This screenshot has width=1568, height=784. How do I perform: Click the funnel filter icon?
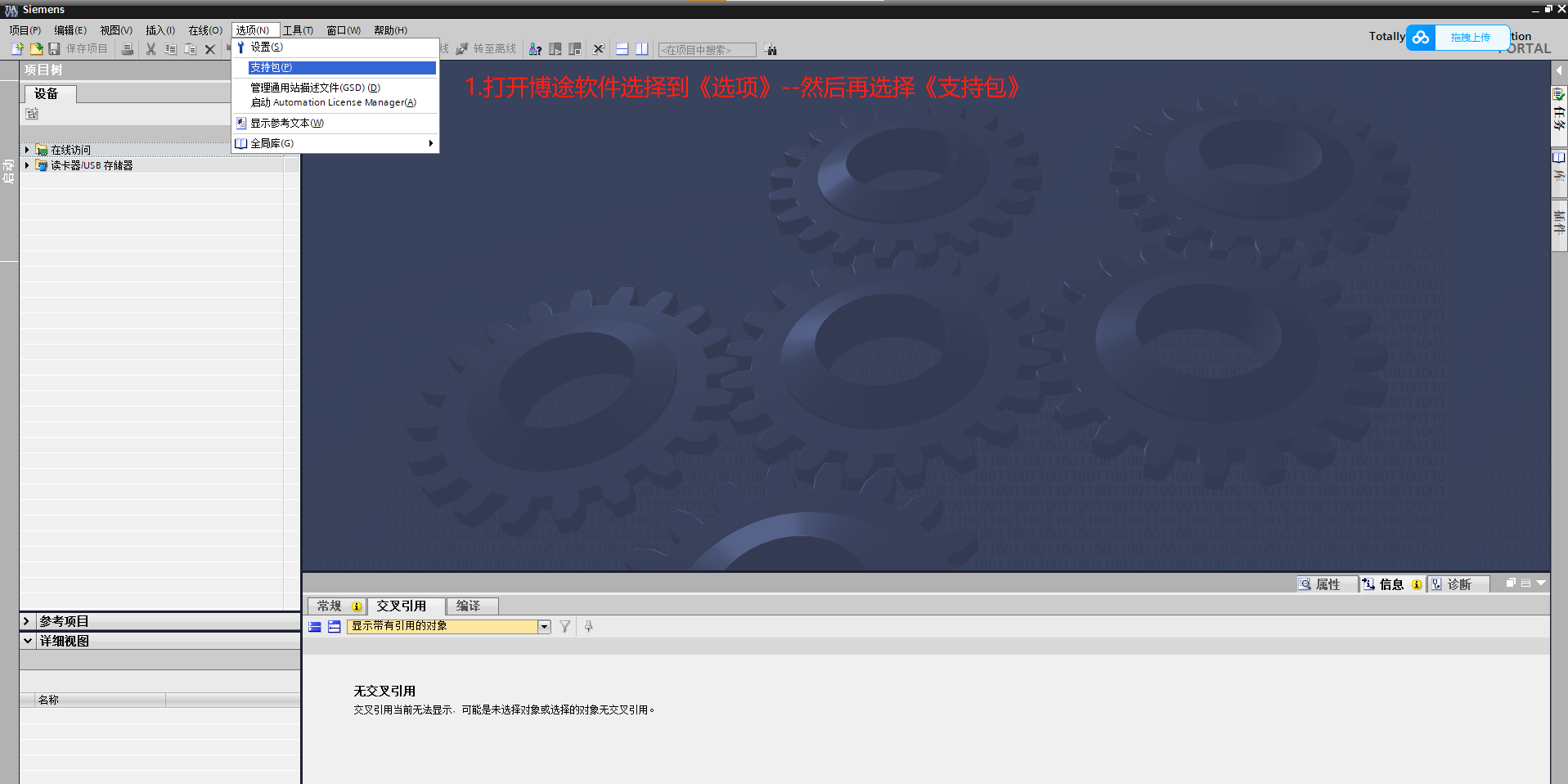(565, 627)
